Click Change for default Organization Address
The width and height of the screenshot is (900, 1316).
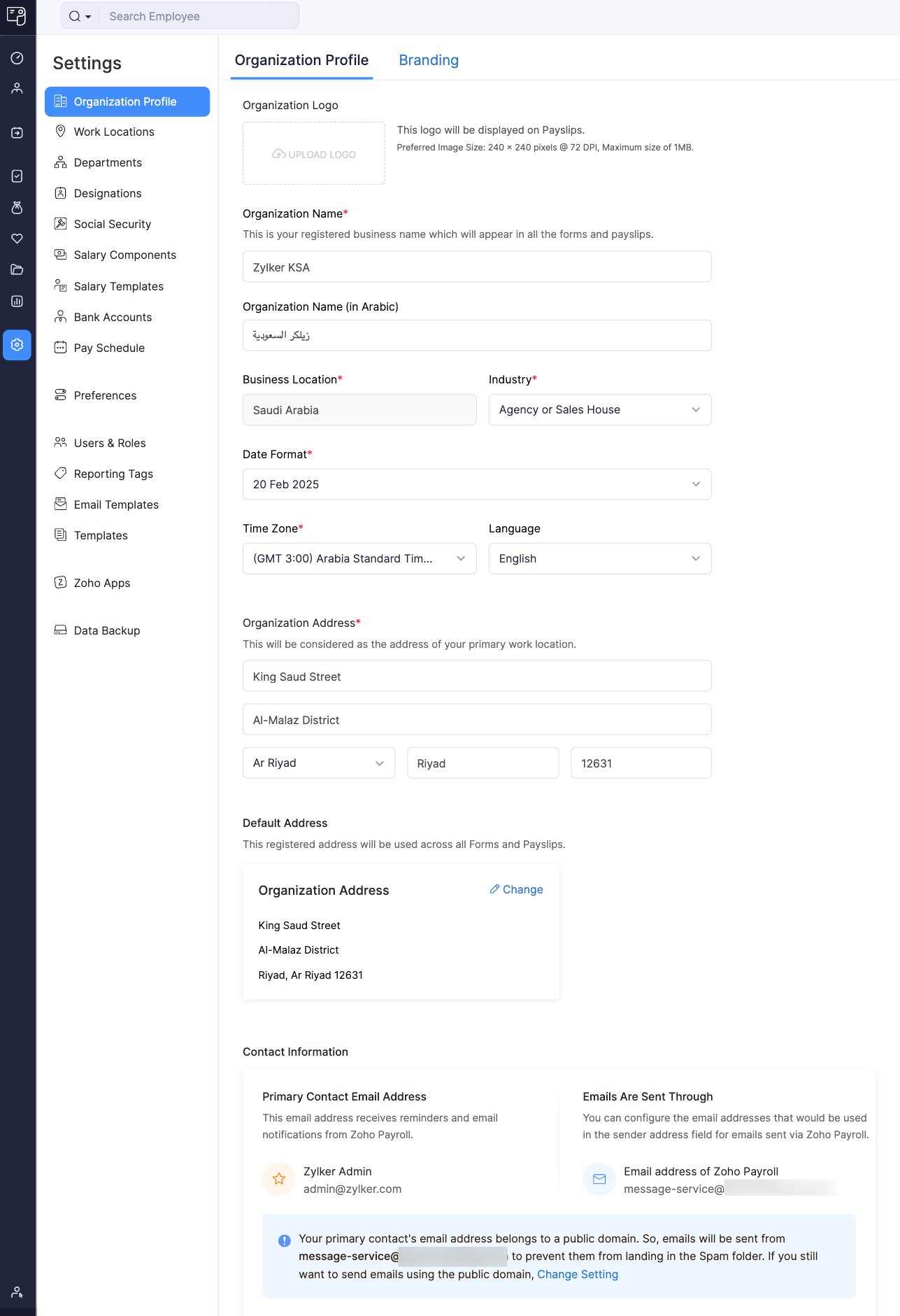coord(517,889)
